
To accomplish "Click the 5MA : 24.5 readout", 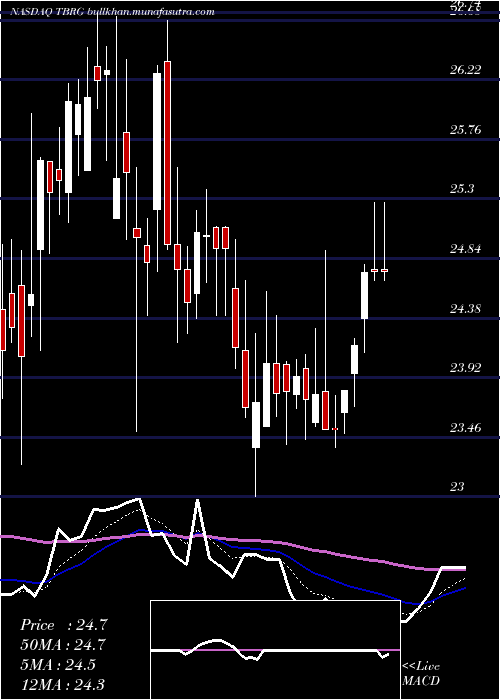I will (58, 665).
